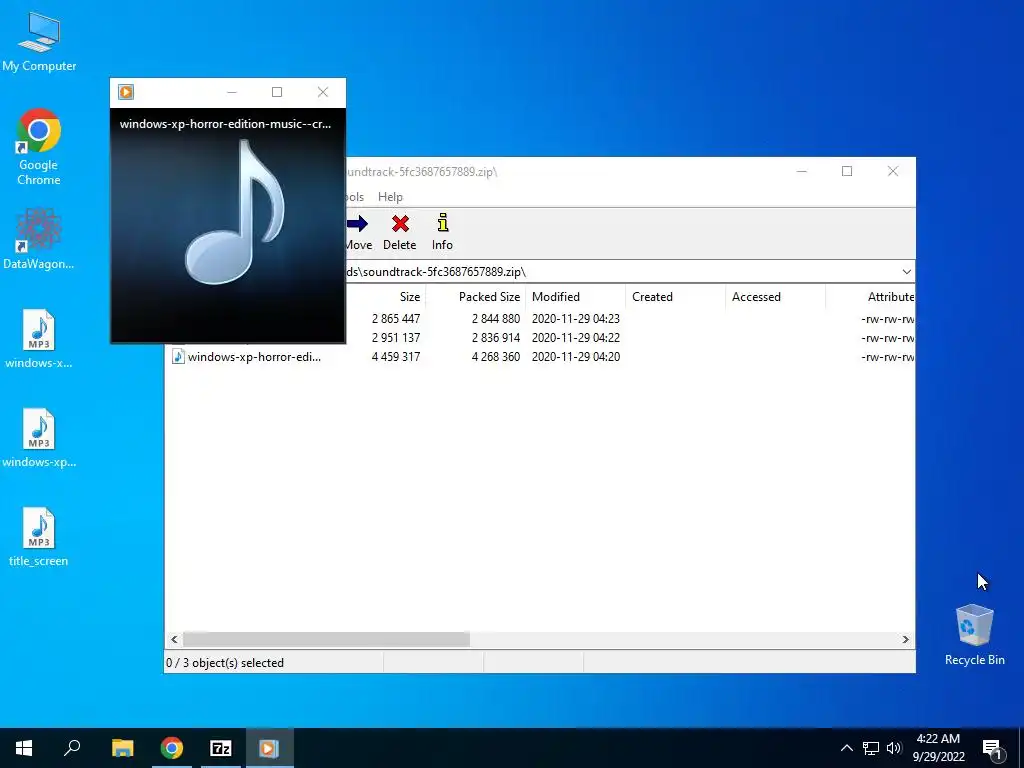
Task: Click the music note artwork in the media player
Action: point(235,212)
